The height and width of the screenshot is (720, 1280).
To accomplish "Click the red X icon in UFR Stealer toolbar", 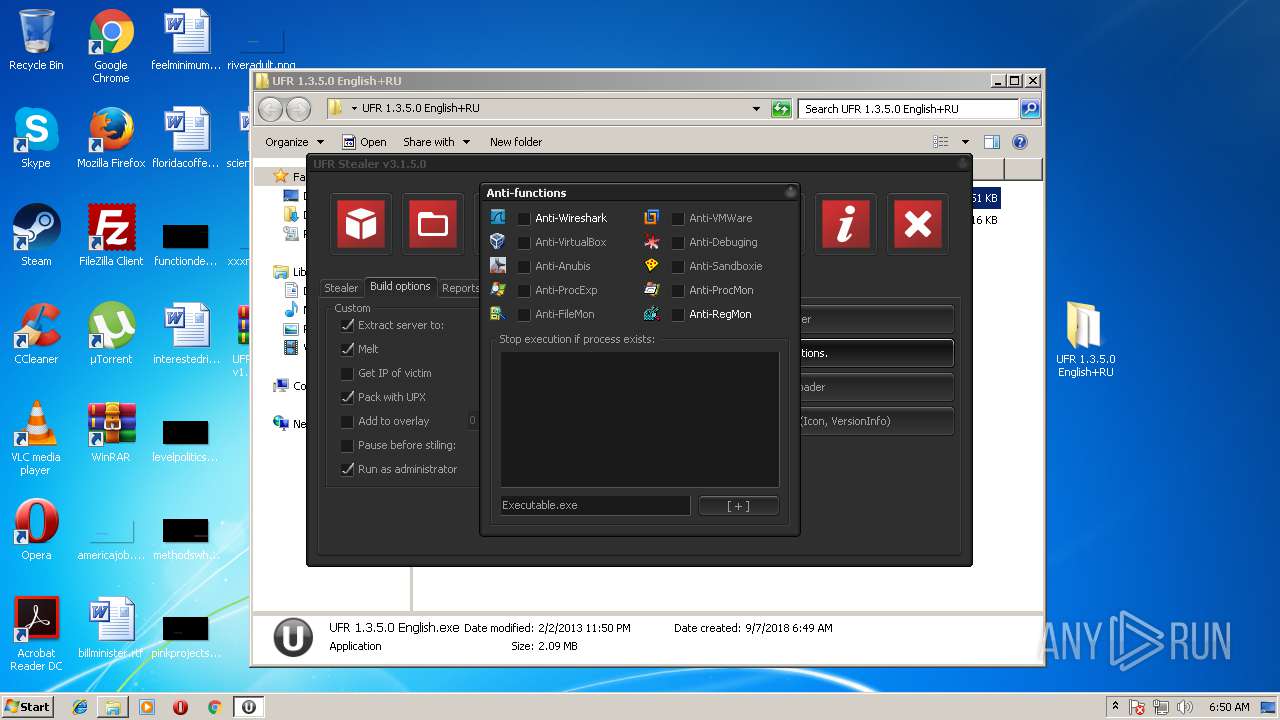I will click(x=917, y=224).
